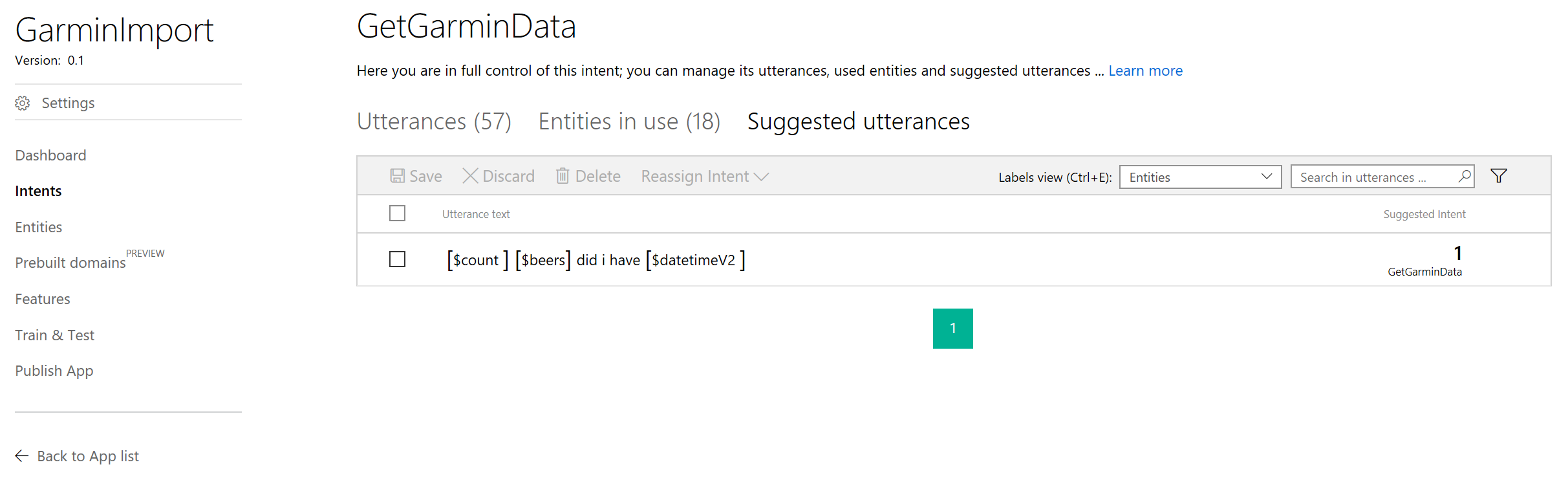This screenshot has height=480, width=1568.
Task: Return via Back to App list
Action: pyautogui.click(x=88, y=456)
